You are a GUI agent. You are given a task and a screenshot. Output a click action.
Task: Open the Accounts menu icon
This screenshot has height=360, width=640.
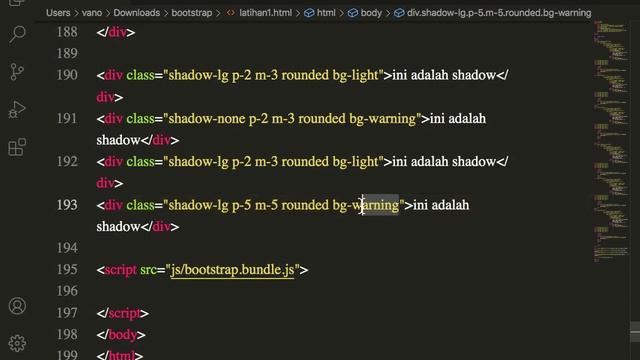(17, 306)
